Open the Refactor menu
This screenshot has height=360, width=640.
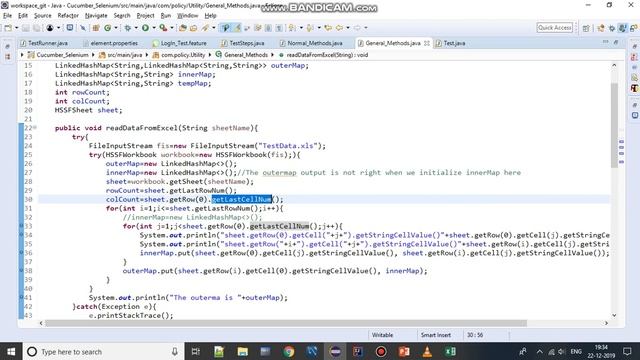pos(68,16)
